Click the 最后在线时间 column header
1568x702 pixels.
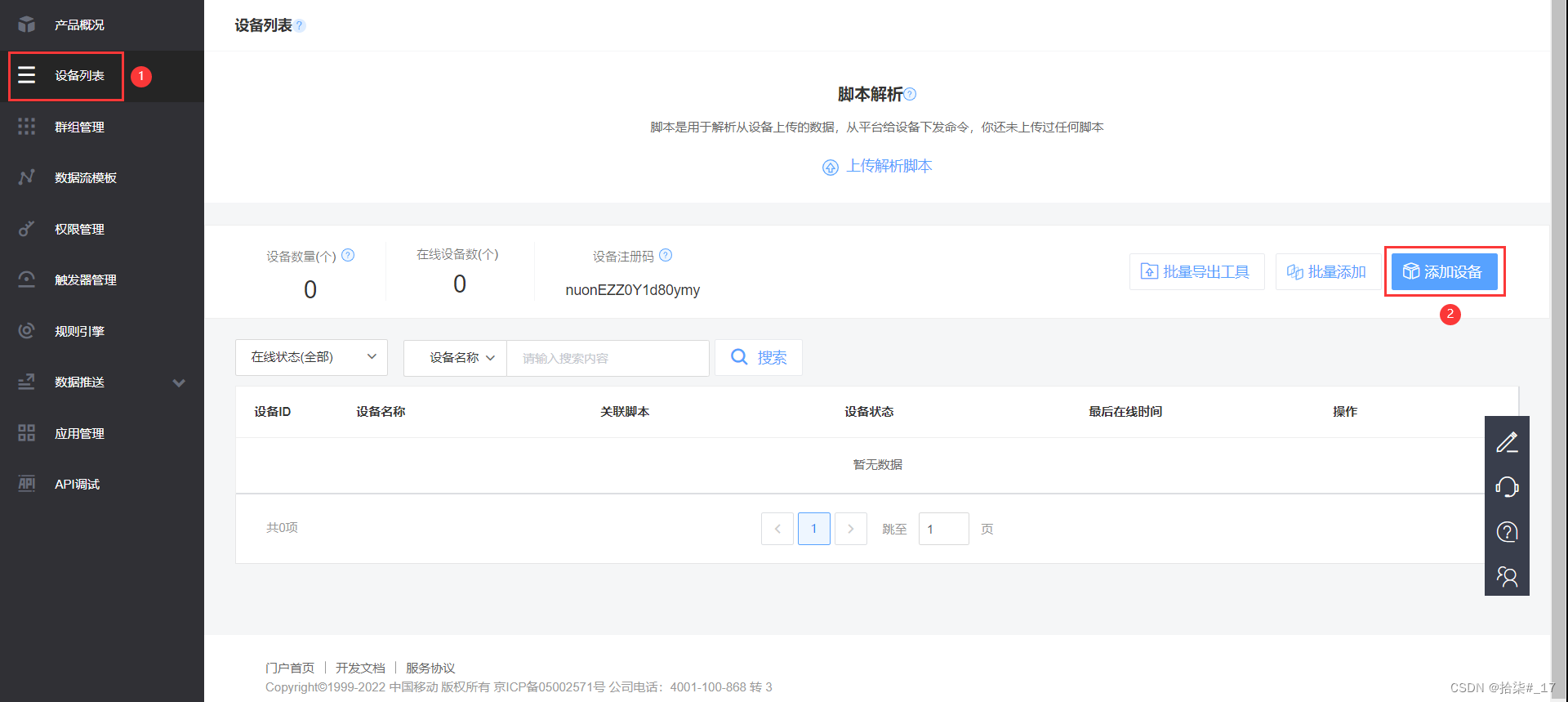pos(1125,412)
